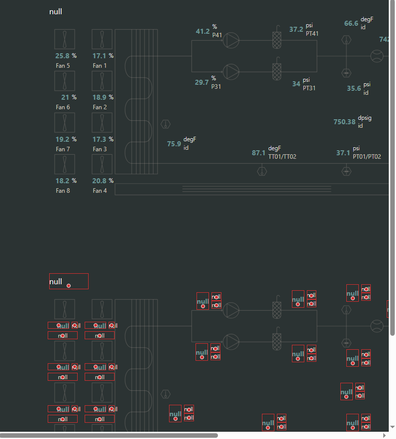The height and width of the screenshot is (439, 396).
Task: Click the 41.2 % P41 value
Action: pos(203,32)
